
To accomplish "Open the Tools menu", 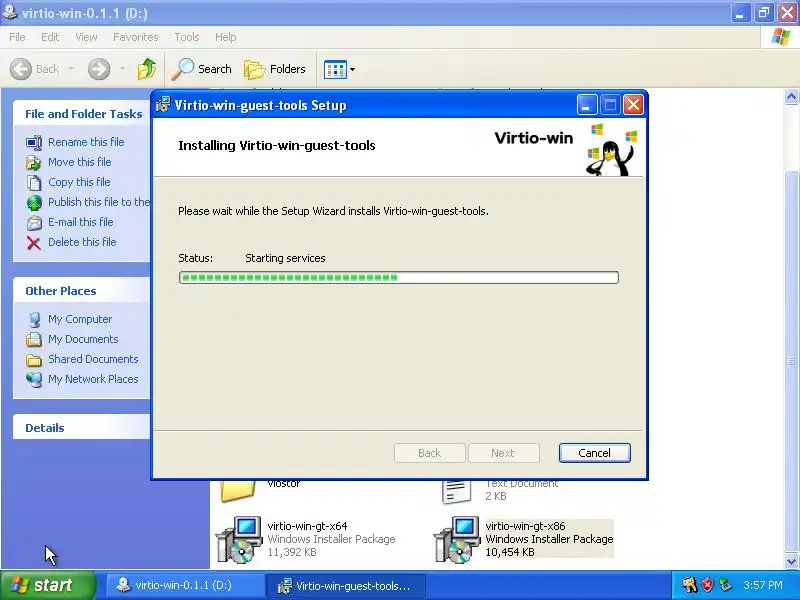I will 187,37.
